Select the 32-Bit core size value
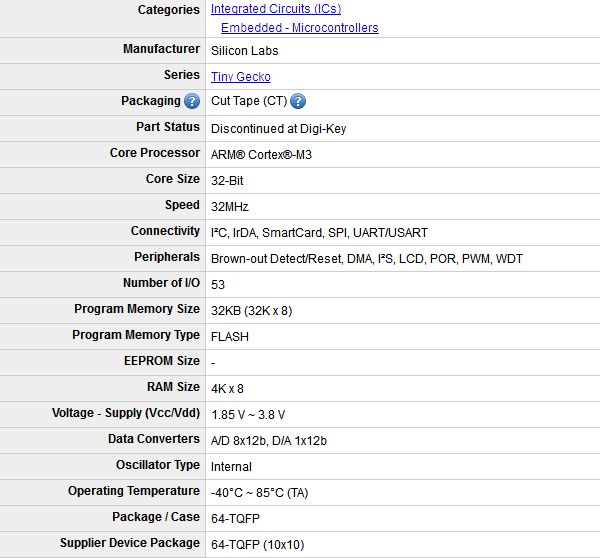Screen dimensions: 600x558 point(227,181)
